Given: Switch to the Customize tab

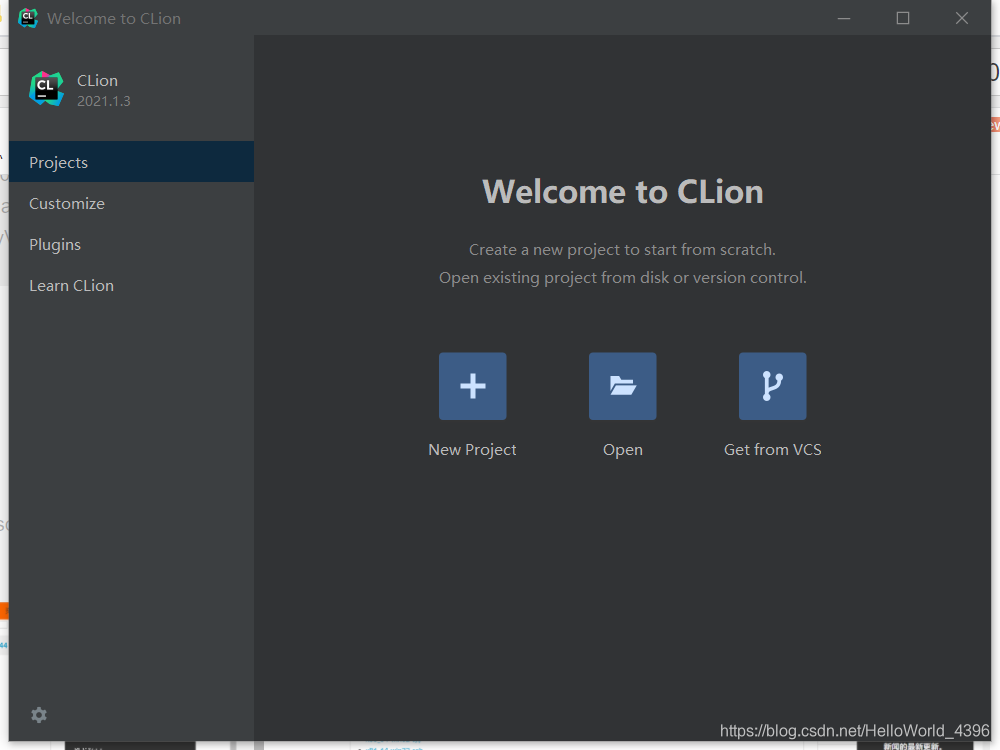Looking at the screenshot, I should 131,203.
